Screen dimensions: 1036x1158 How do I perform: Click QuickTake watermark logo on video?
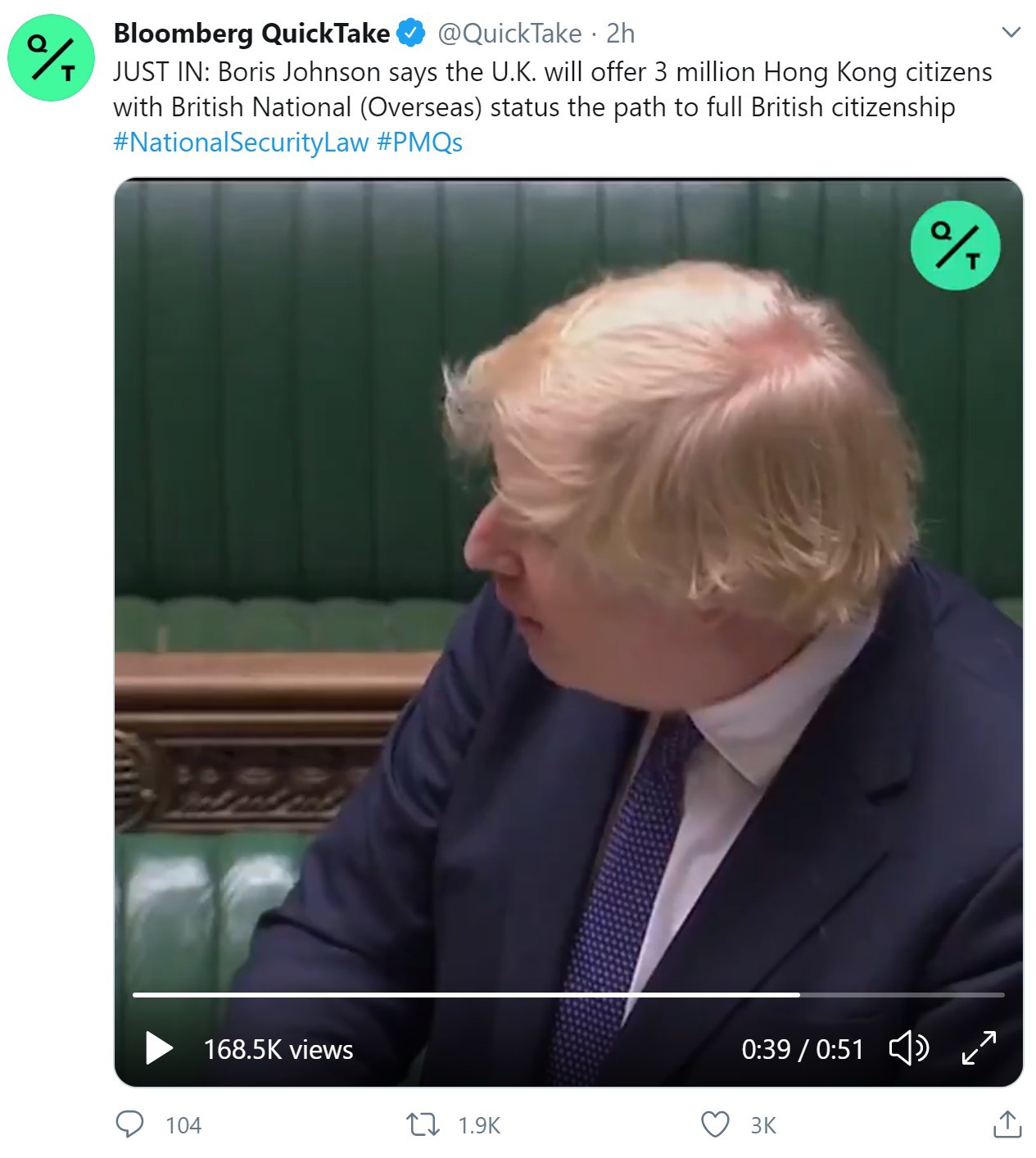click(x=955, y=245)
